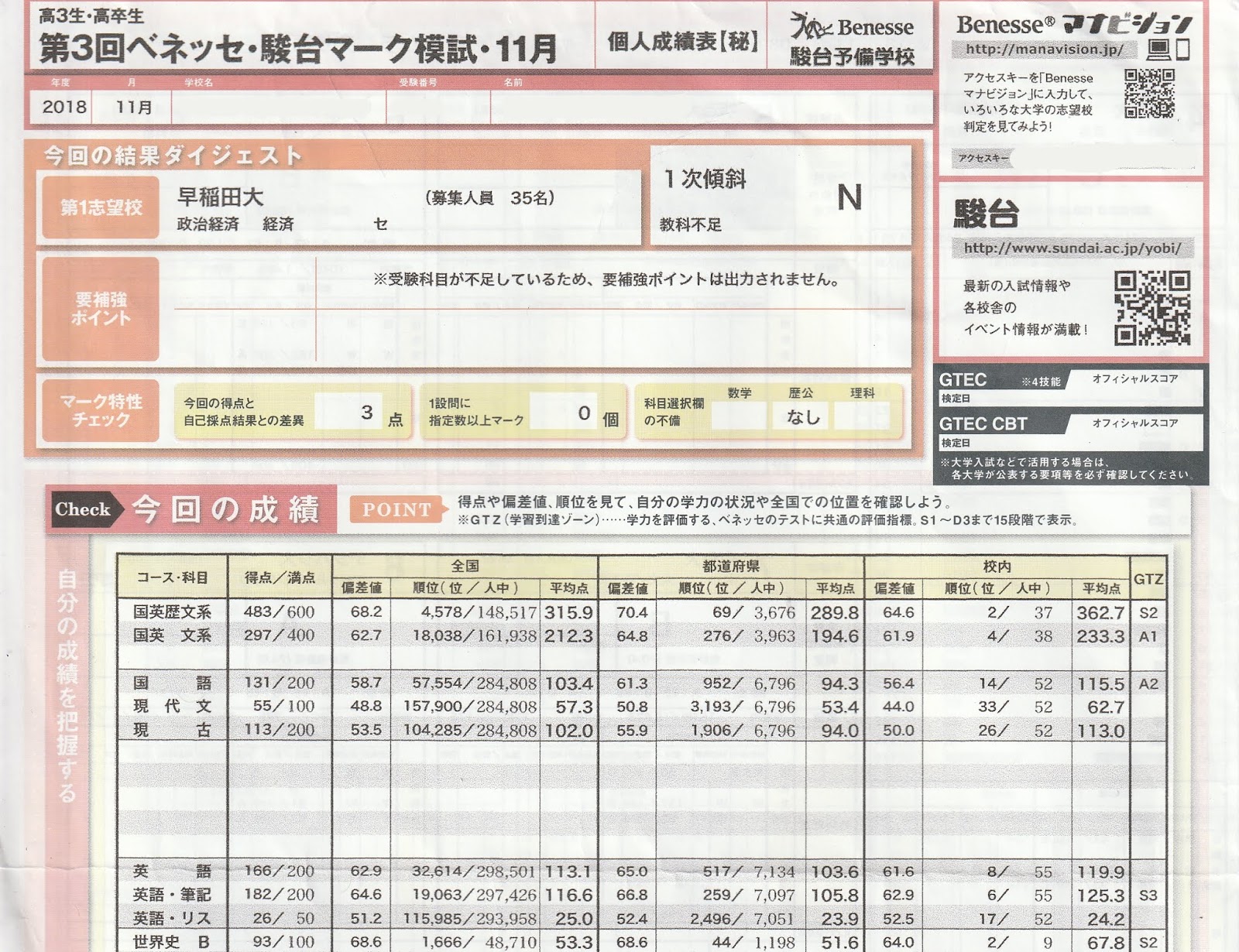Click the national deviation value 68.2
This screenshot has height=952, width=1239.
point(366,611)
